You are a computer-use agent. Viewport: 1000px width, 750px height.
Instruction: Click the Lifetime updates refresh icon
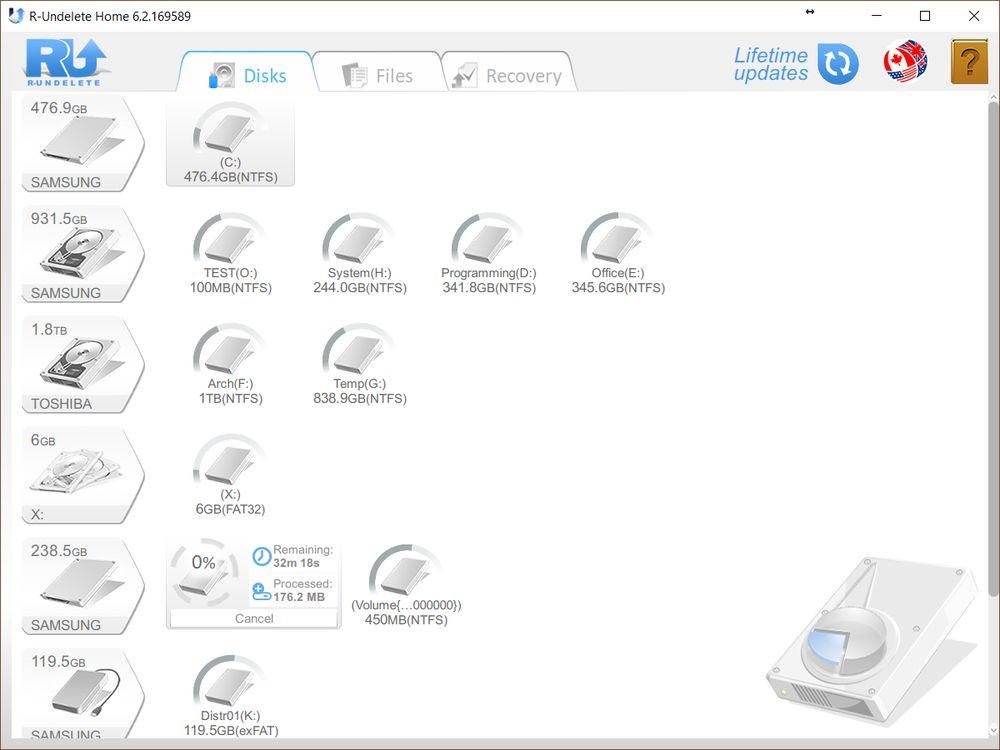pos(838,64)
